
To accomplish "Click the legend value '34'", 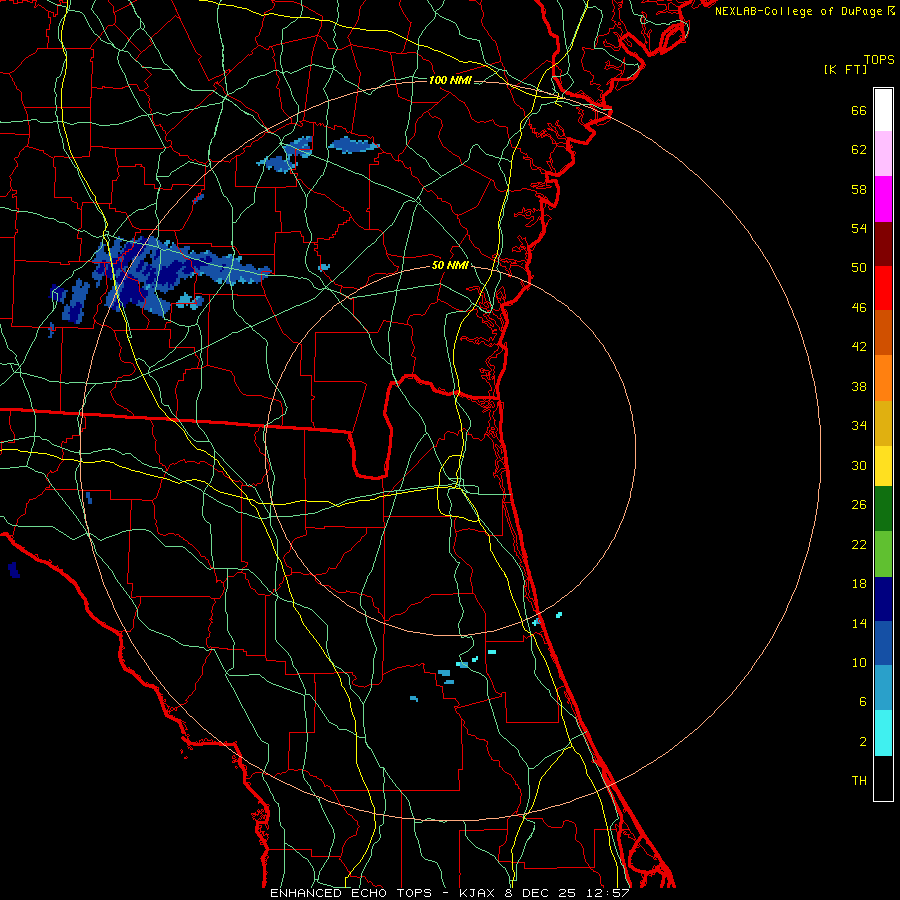I will [859, 426].
